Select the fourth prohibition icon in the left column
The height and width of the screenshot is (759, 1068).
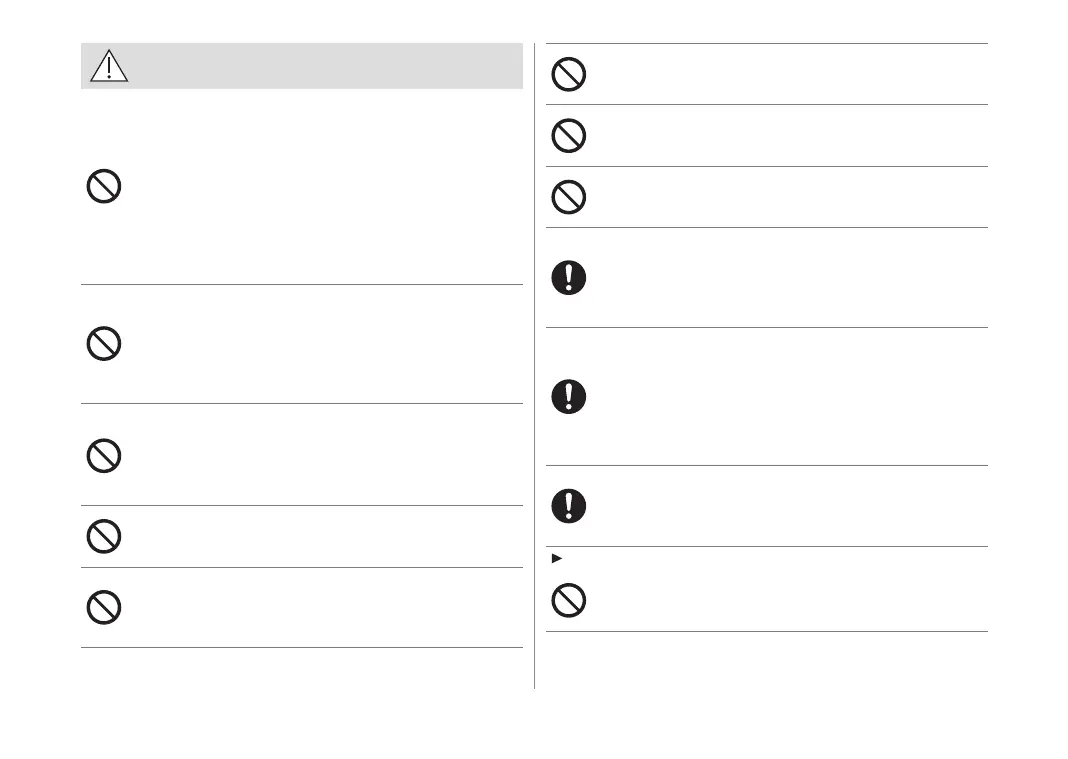pos(104,537)
